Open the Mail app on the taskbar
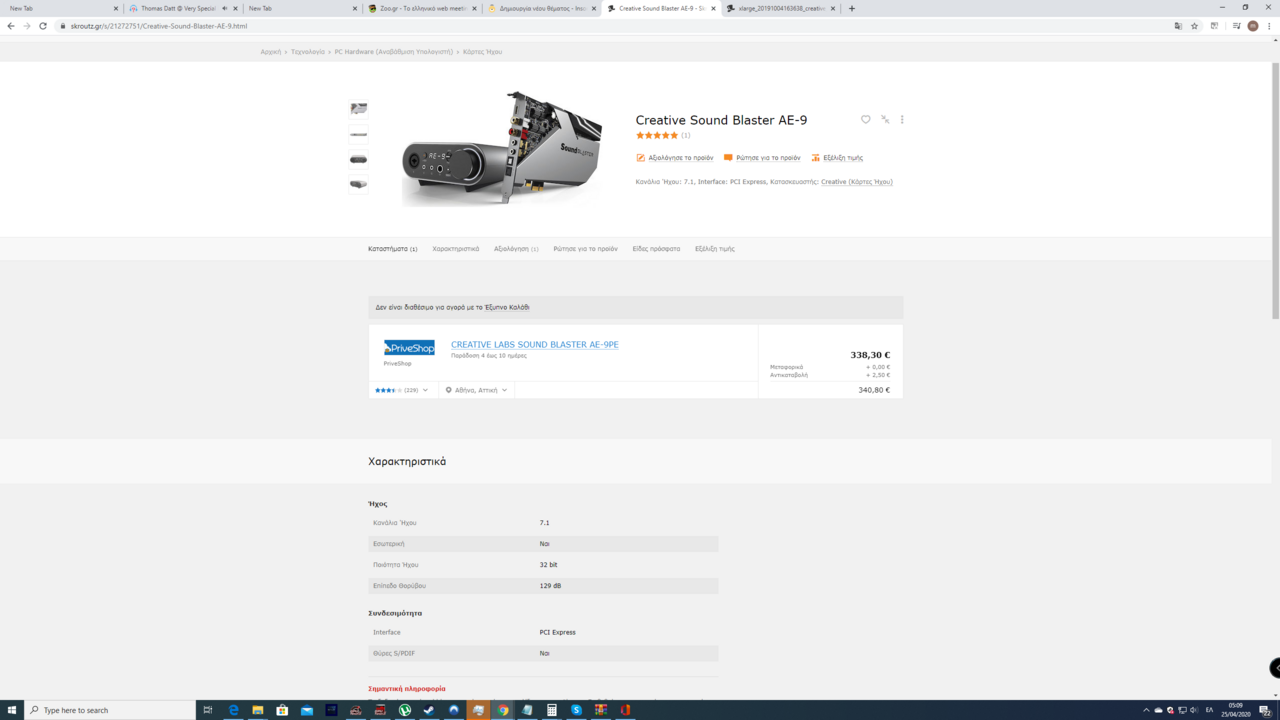Image resolution: width=1280 pixels, height=720 pixels. click(x=307, y=710)
